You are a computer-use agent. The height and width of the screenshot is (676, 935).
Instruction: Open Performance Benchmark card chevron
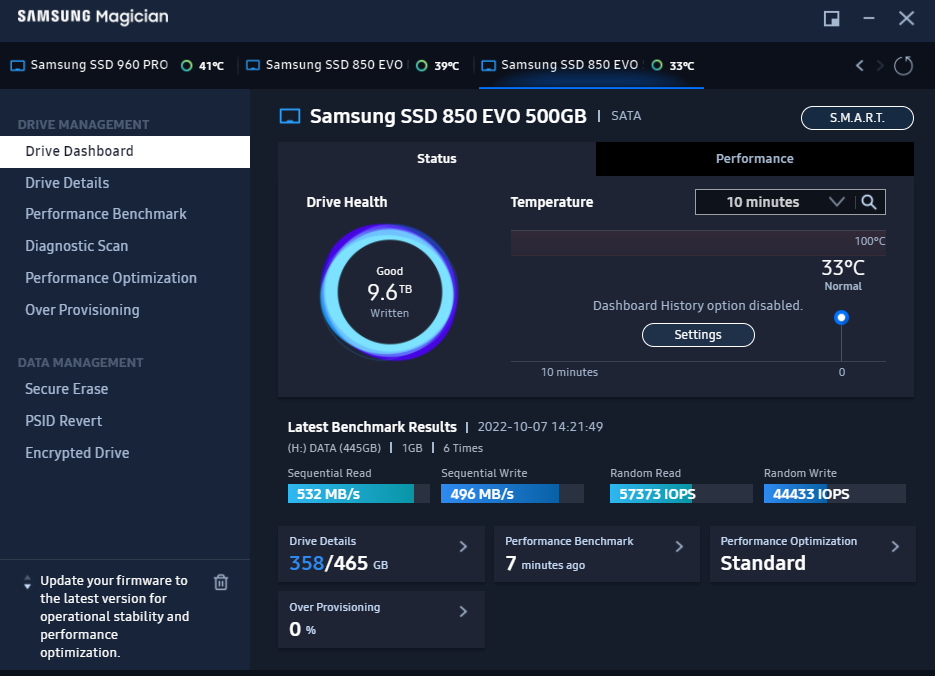tap(679, 547)
